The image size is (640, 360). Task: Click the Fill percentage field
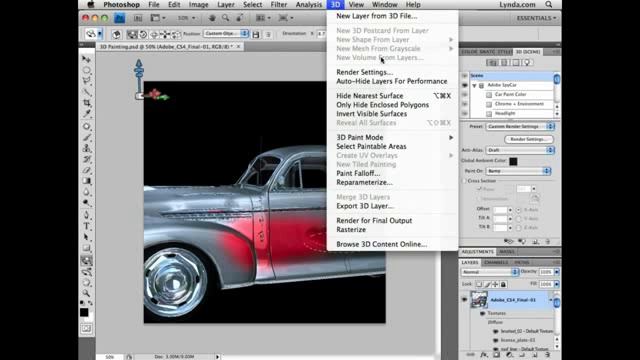(x=546, y=284)
